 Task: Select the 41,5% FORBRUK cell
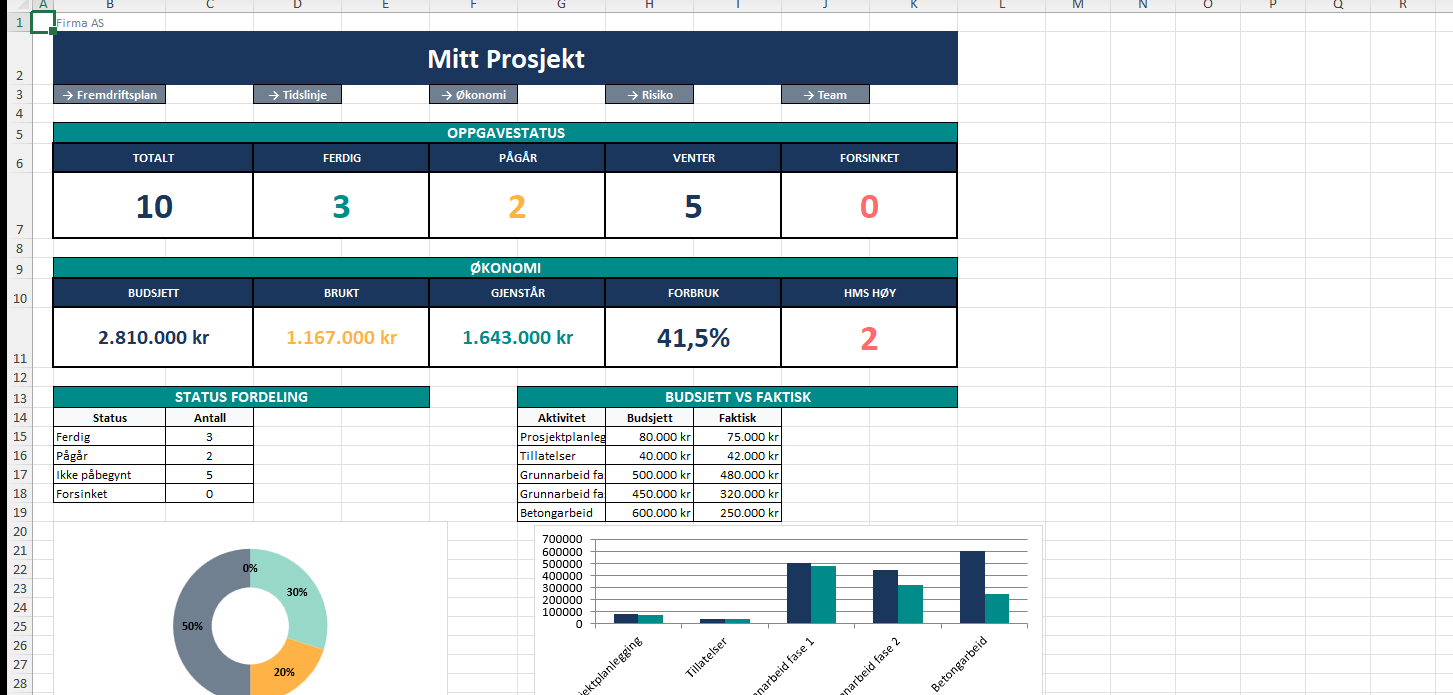pos(692,338)
